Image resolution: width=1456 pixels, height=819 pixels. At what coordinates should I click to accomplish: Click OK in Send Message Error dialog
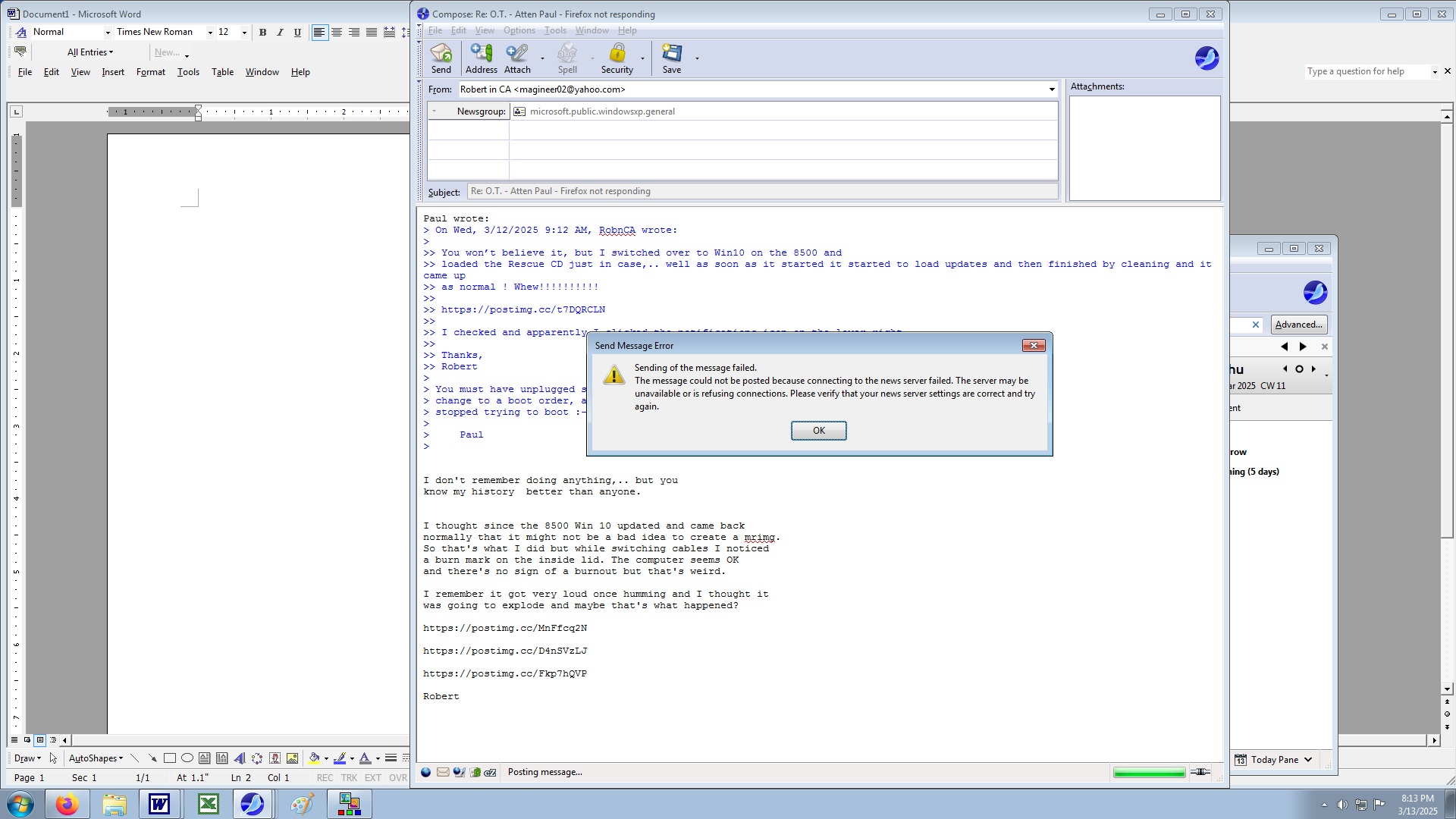point(818,431)
